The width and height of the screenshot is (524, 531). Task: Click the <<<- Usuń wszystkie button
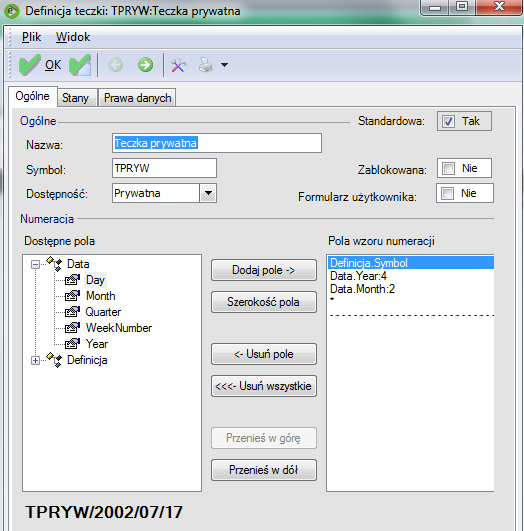click(x=264, y=386)
